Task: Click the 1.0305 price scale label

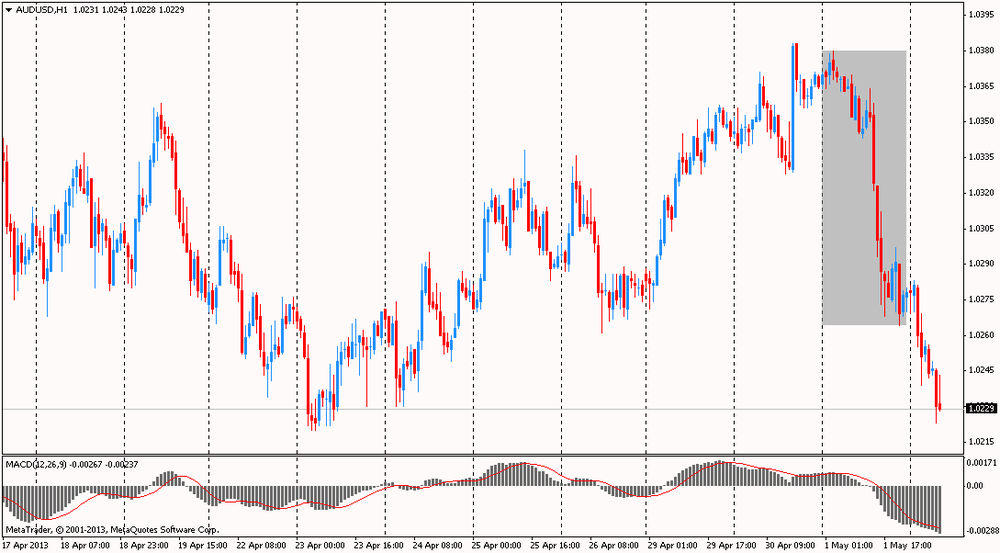Action: click(980, 229)
